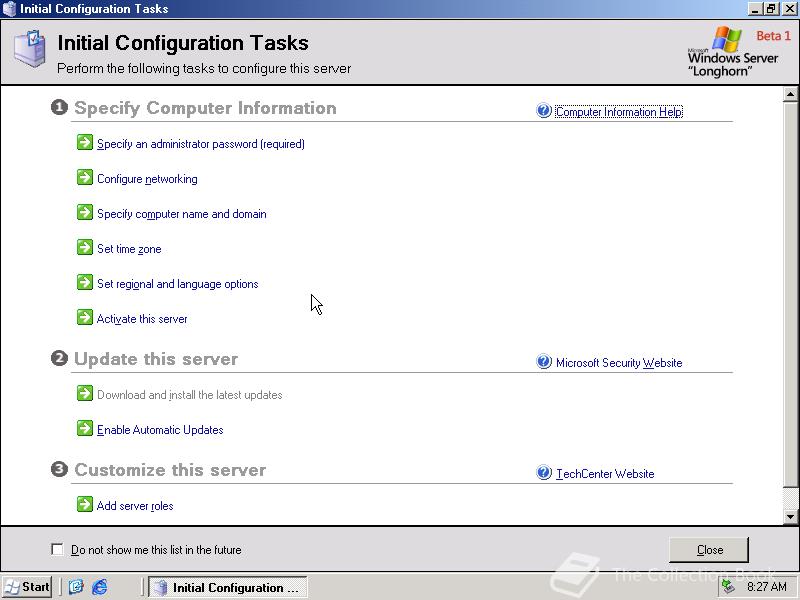Click the green arrow beside administrator password
This screenshot has width=800, height=600.
[x=85, y=142]
